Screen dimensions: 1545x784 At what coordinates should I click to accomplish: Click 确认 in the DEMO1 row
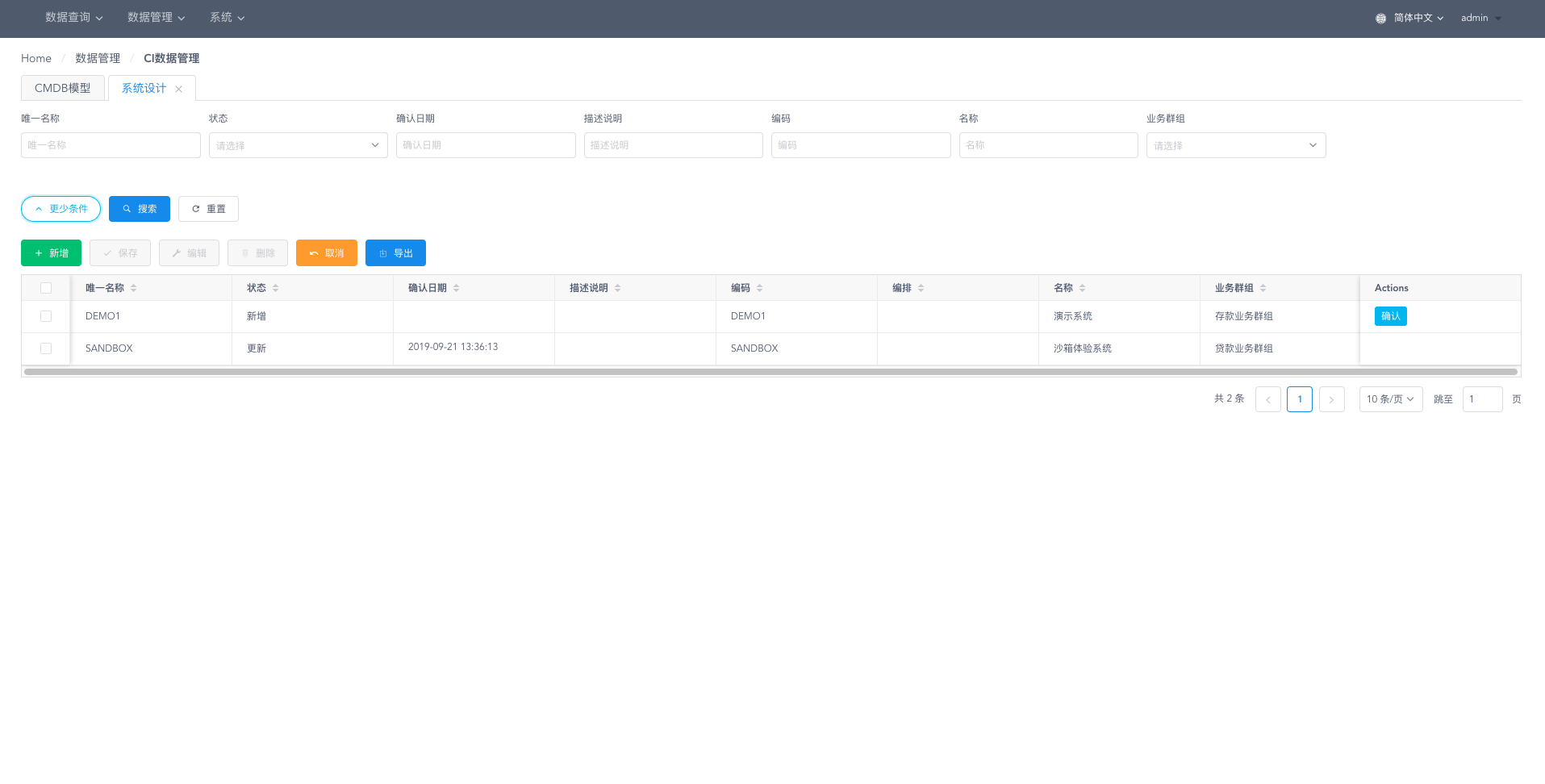pos(1391,316)
